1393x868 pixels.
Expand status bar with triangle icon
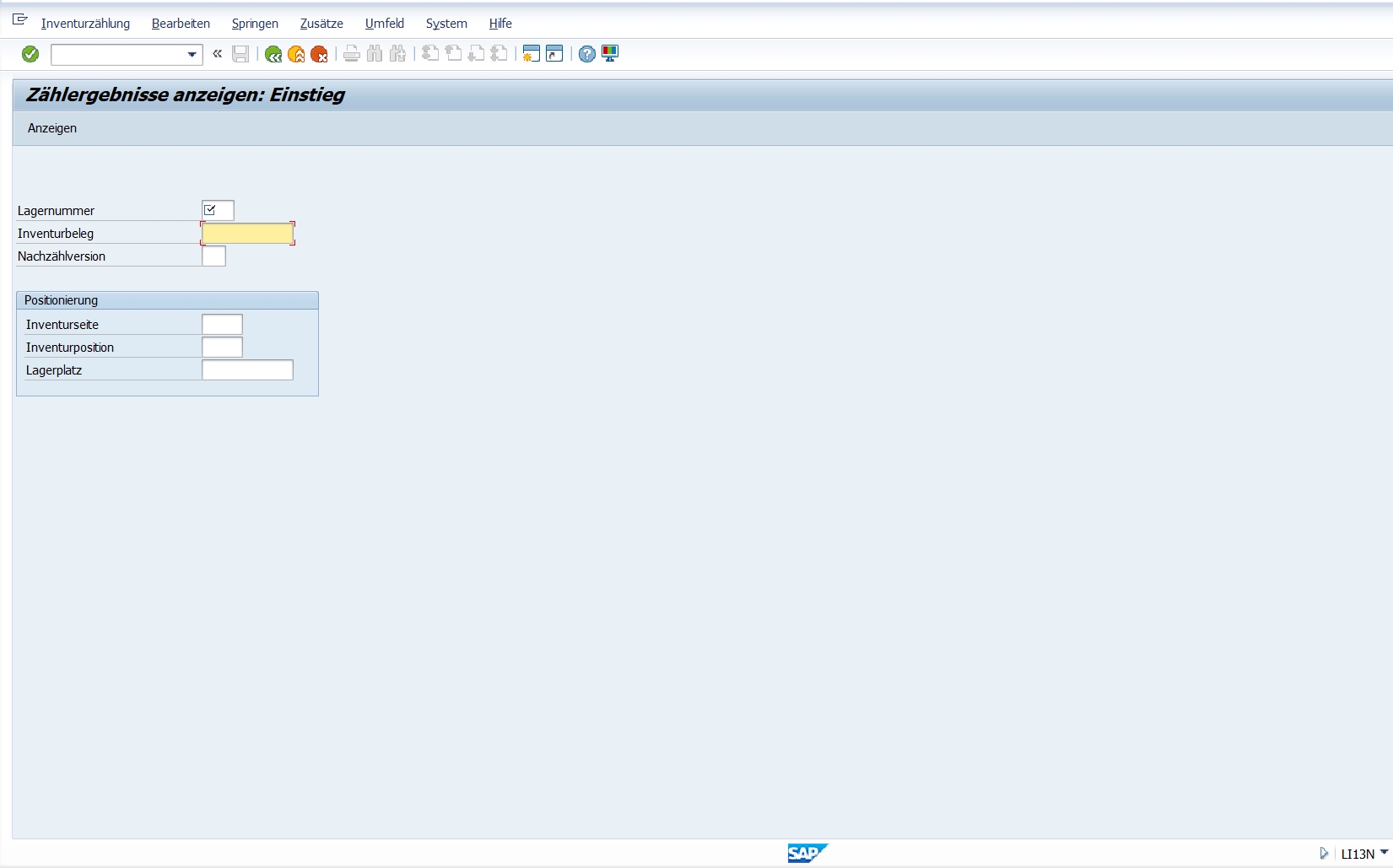pyautogui.click(x=1324, y=853)
